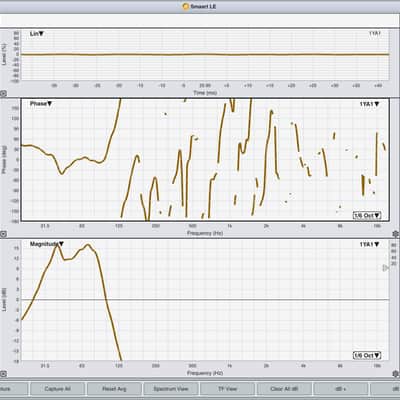Click the Reset Avg button
This screenshot has height=400, width=400.
click(114, 389)
